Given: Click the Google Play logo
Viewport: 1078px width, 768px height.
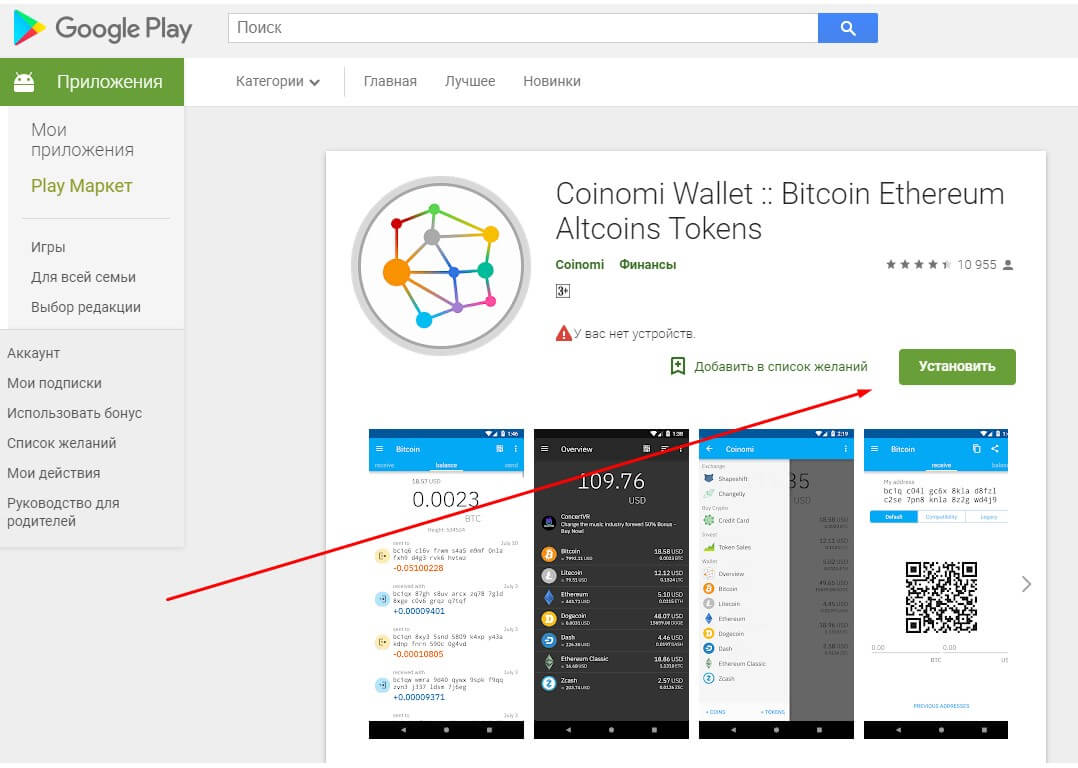Looking at the screenshot, I should pos(102,29).
